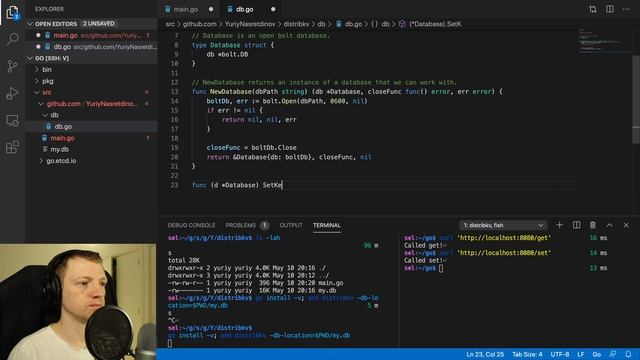Screen dimensions: 640x360
Task: Click the github.com breadcrumb segment
Action: (199, 24)
